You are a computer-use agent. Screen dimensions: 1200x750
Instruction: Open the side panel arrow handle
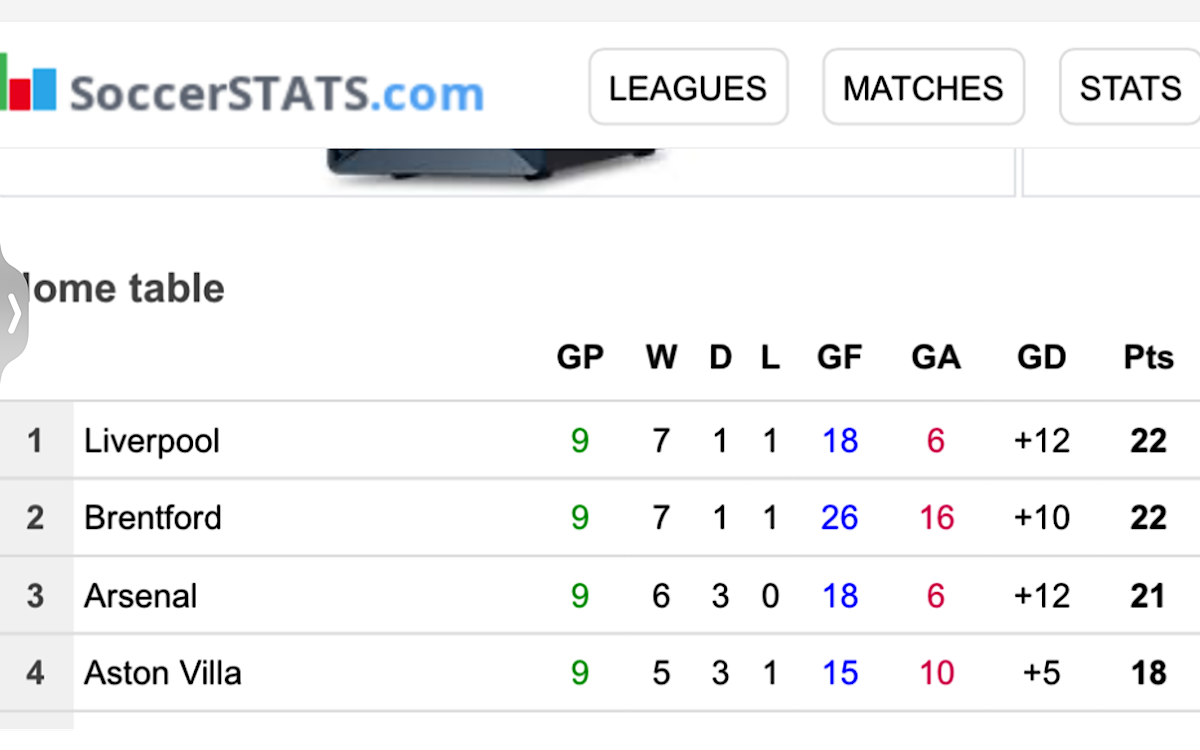tap(13, 313)
